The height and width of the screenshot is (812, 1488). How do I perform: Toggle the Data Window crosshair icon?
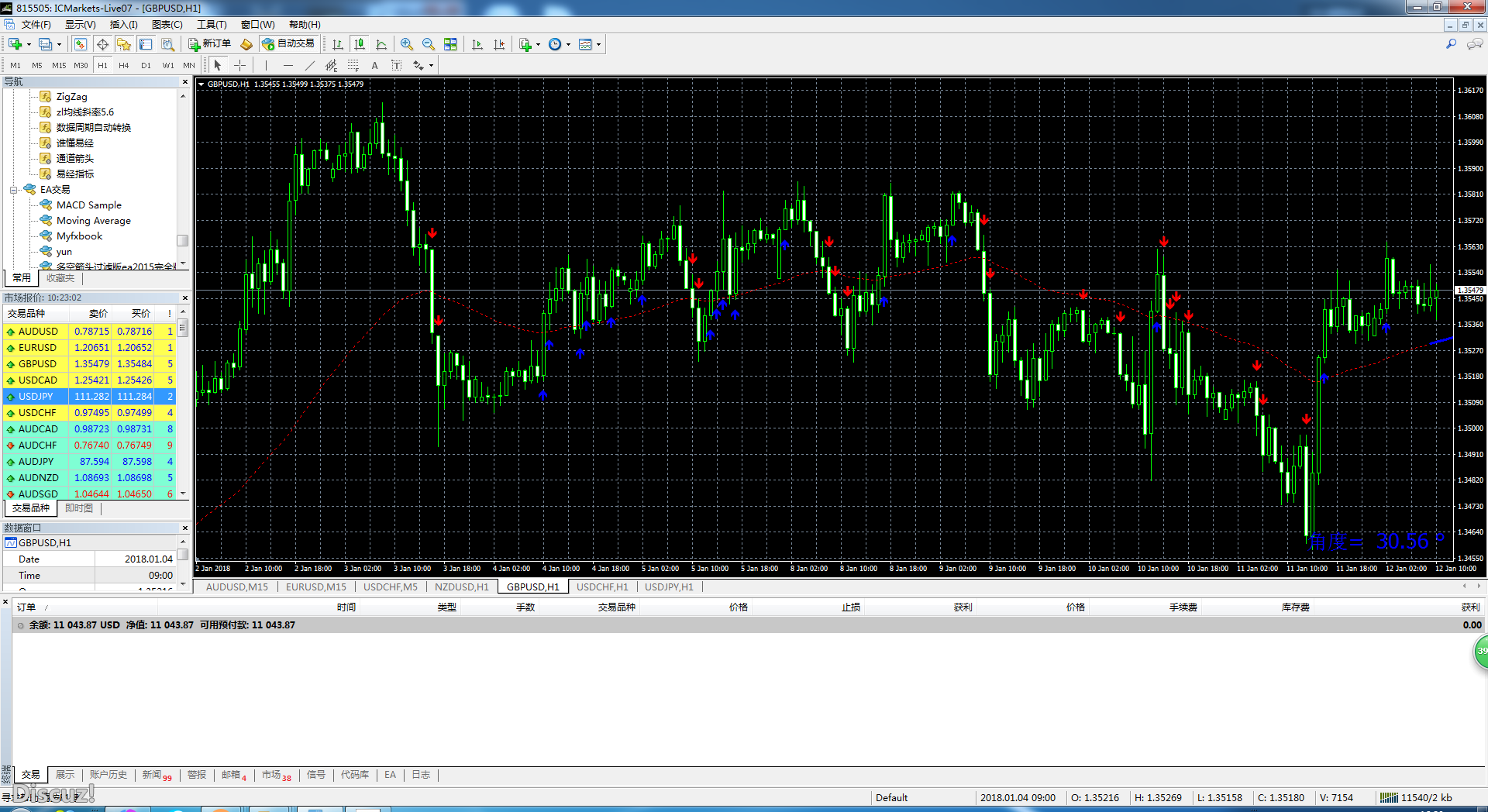tap(102, 44)
